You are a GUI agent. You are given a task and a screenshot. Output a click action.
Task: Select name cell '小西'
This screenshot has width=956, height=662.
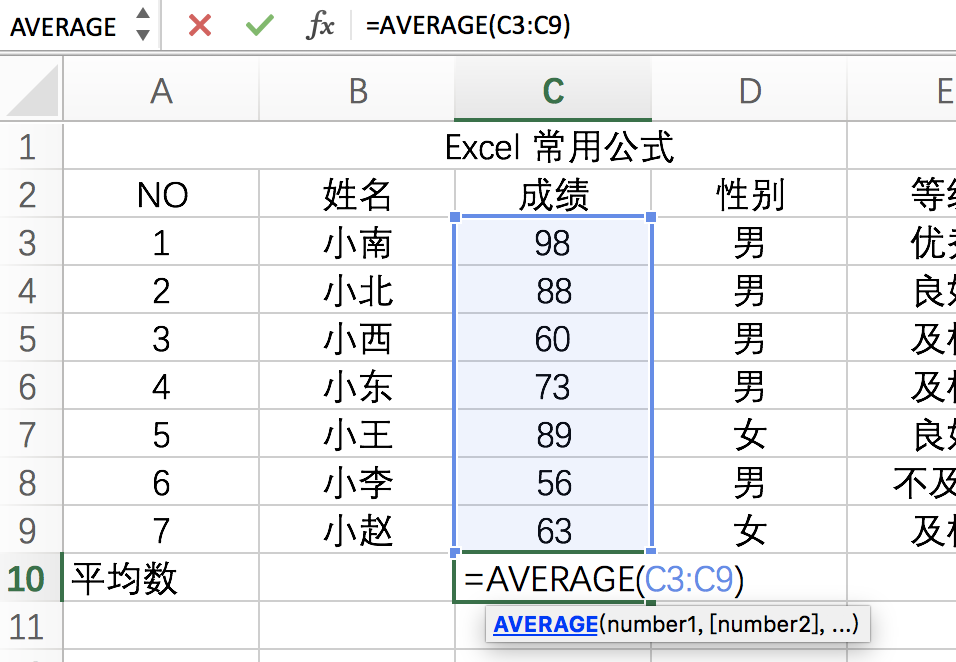click(x=357, y=338)
